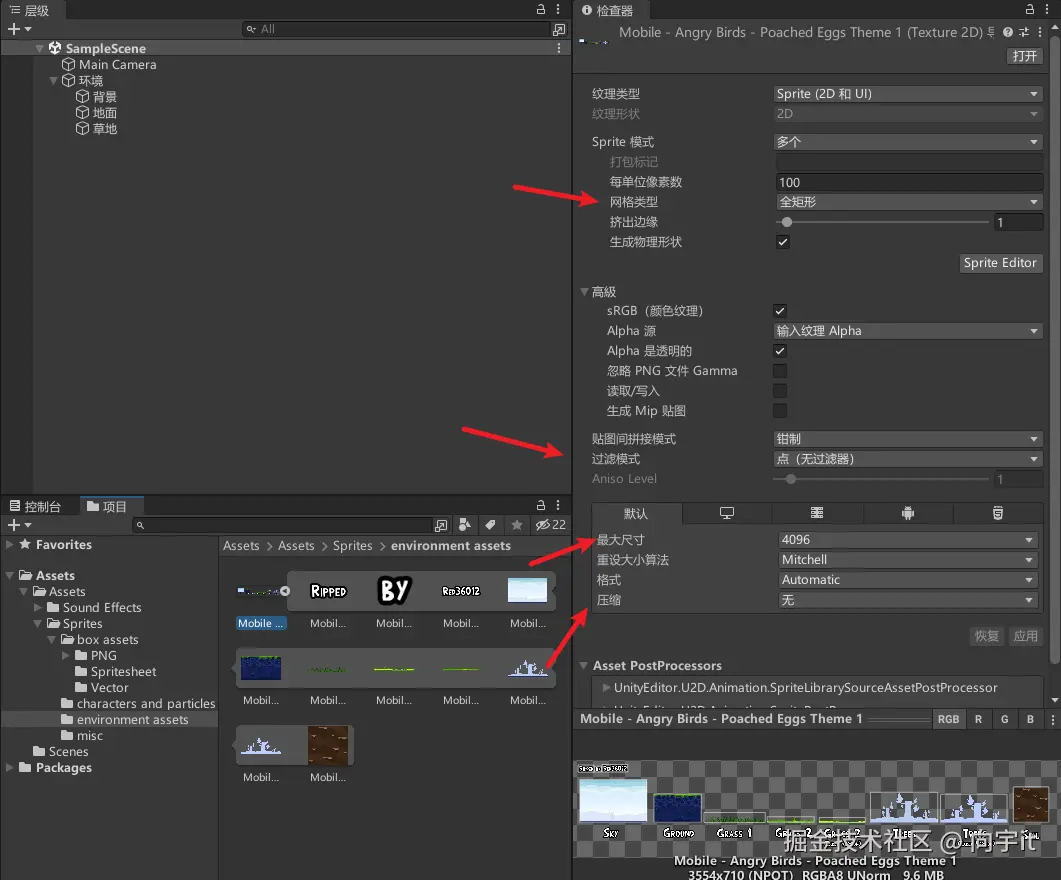Toggle the G channel preview button

[x=1004, y=719]
